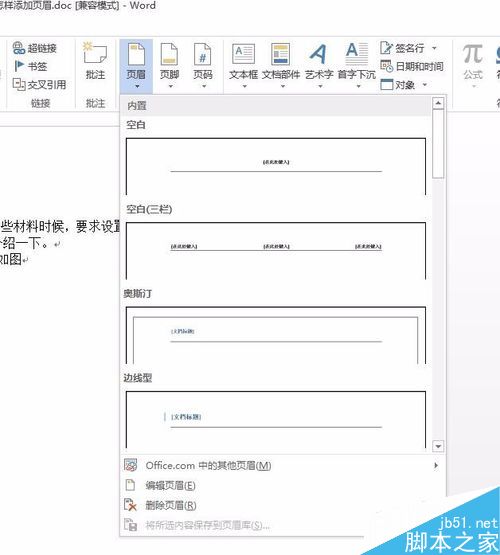Choose 编辑页眉(E) menu item

(282, 485)
